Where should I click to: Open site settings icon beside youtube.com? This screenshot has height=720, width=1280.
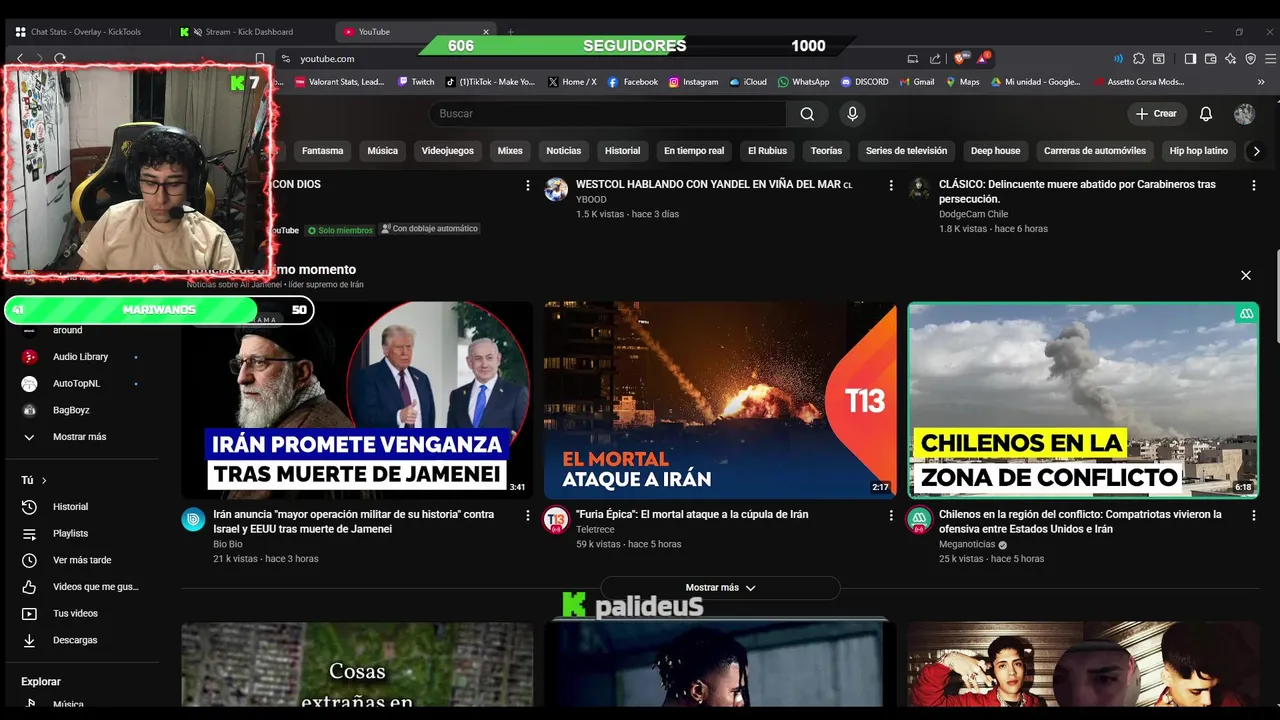[x=285, y=59]
